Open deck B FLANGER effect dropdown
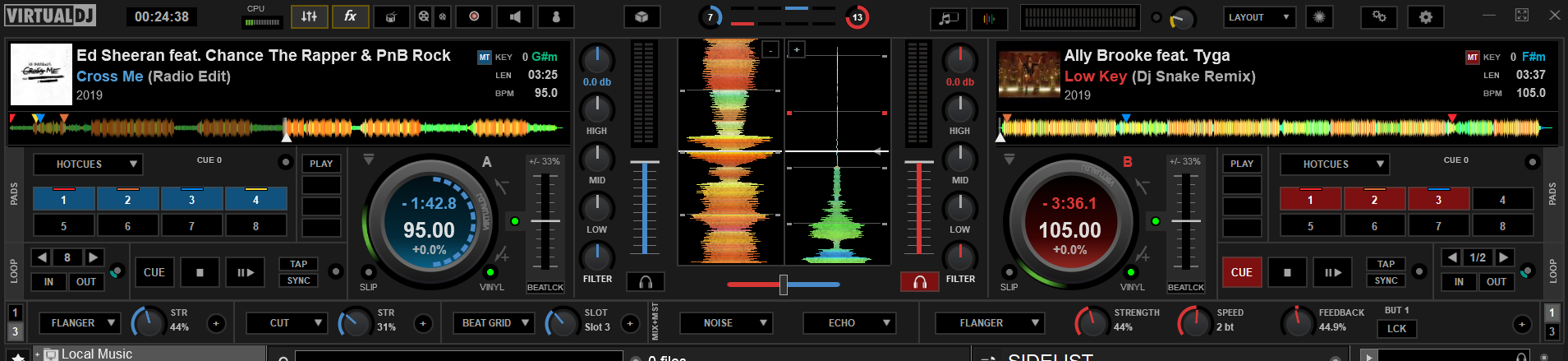Screen dimensions: 1568x361 point(990,323)
